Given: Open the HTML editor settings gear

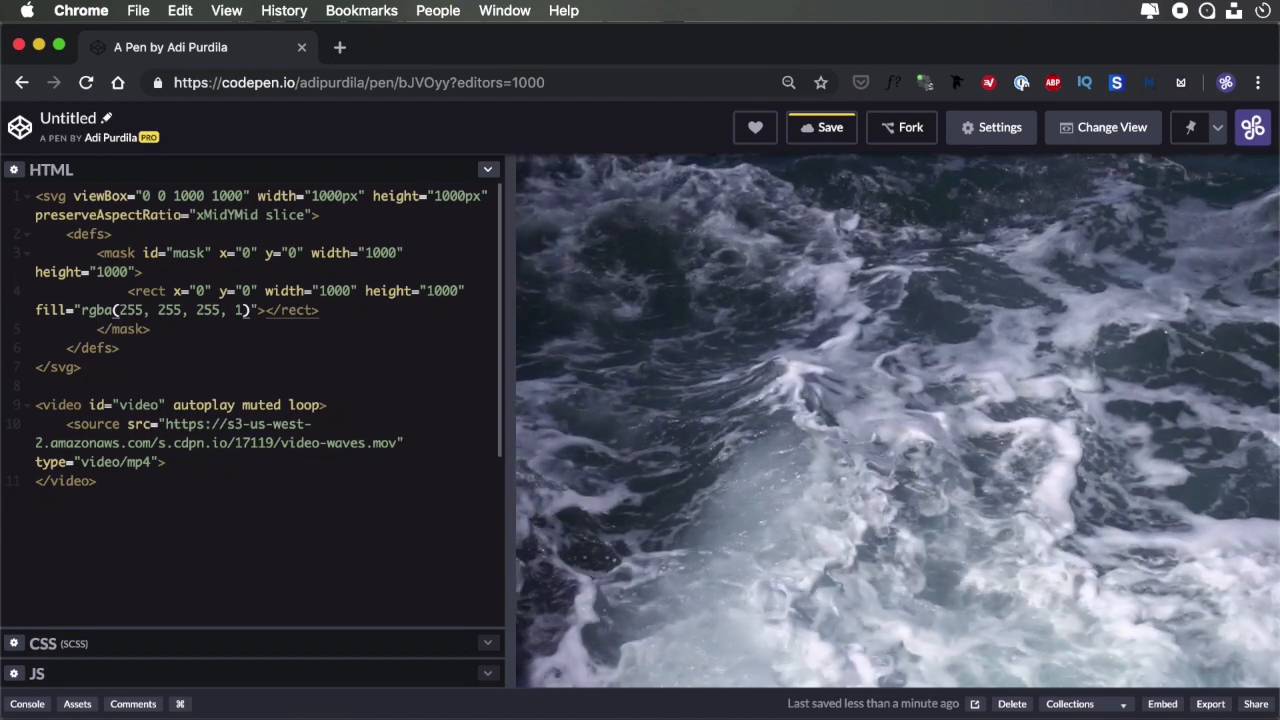Looking at the screenshot, I should pyautogui.click(x=14, y=170).
